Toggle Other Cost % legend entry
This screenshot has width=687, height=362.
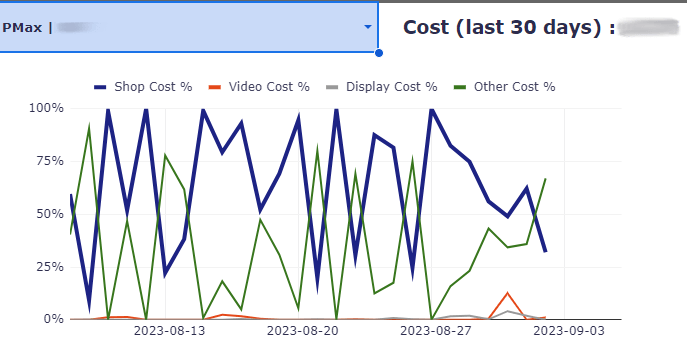click(505, 87)
